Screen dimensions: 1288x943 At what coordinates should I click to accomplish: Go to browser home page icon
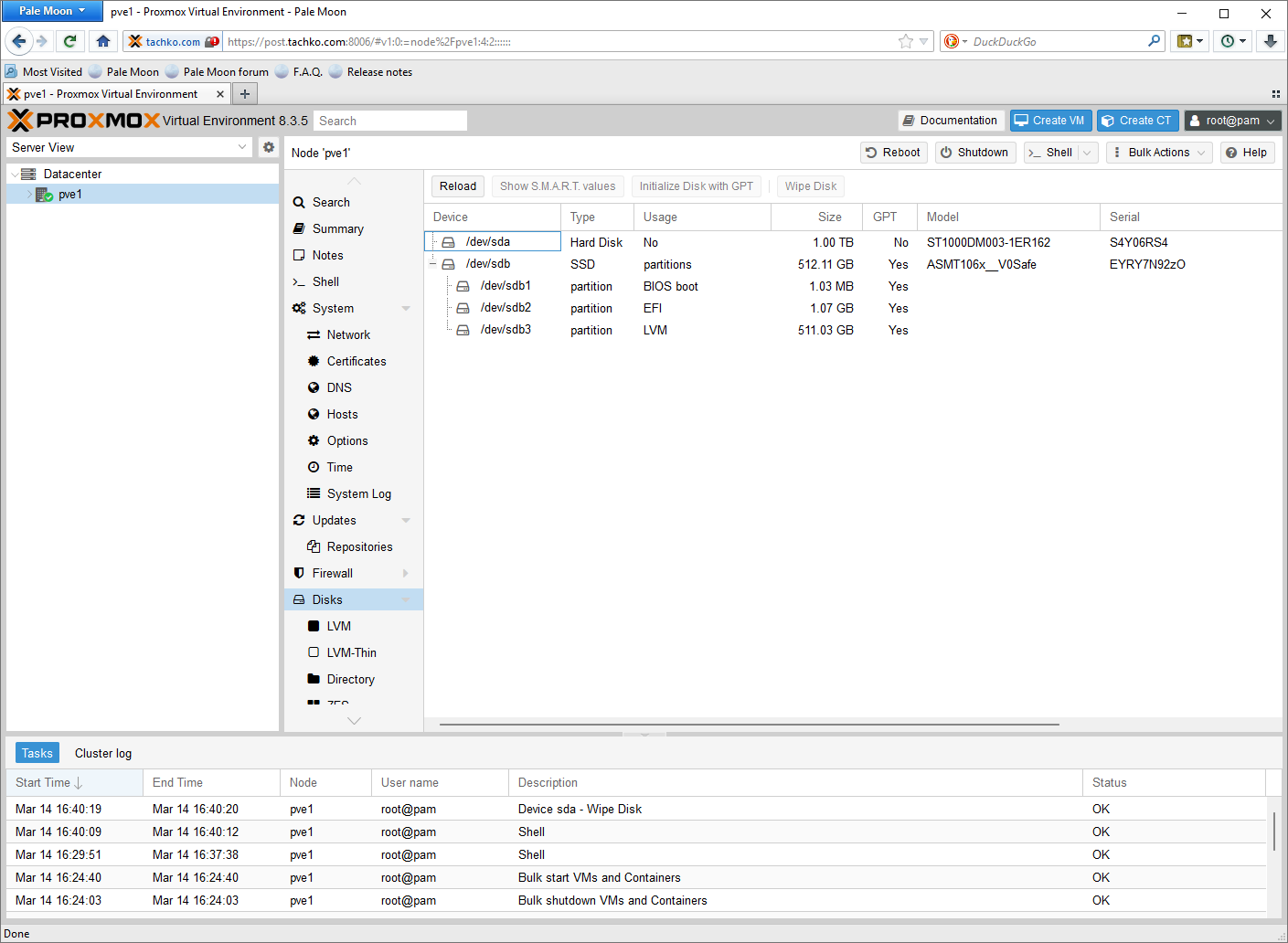(103, 41)
